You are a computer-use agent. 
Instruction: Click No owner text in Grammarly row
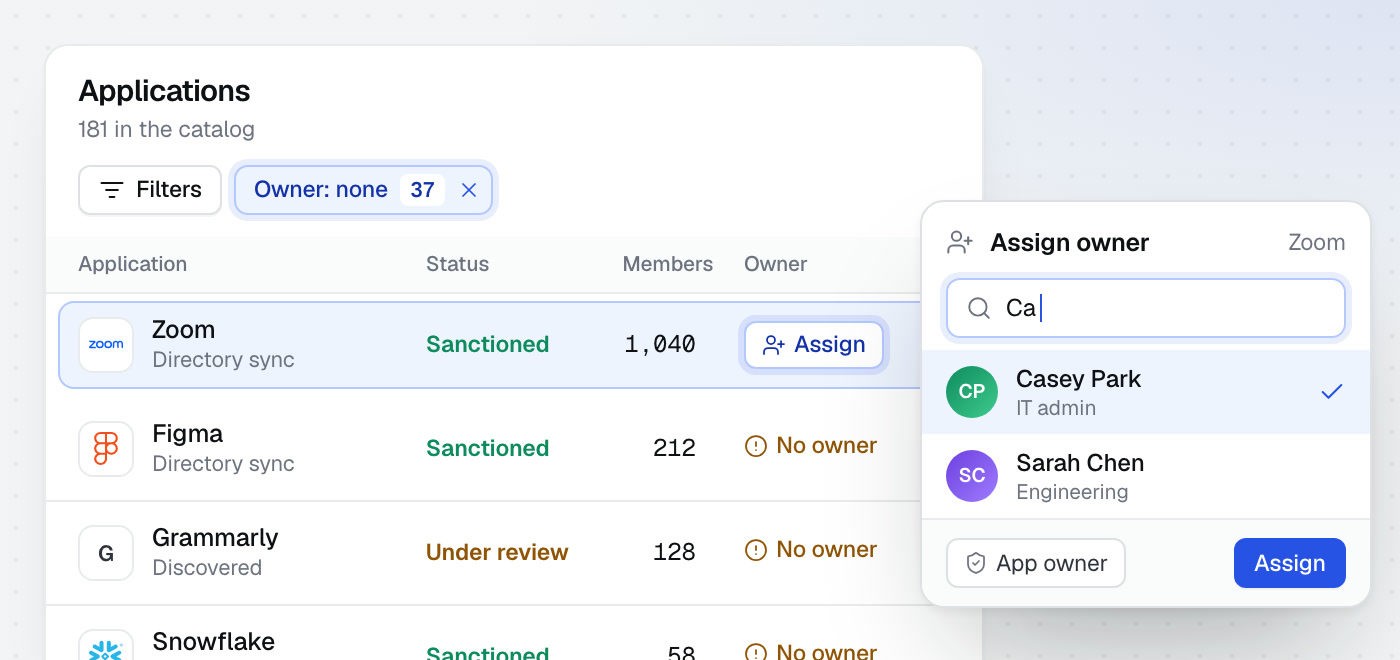pyautogui.click(x=827, y=550)
